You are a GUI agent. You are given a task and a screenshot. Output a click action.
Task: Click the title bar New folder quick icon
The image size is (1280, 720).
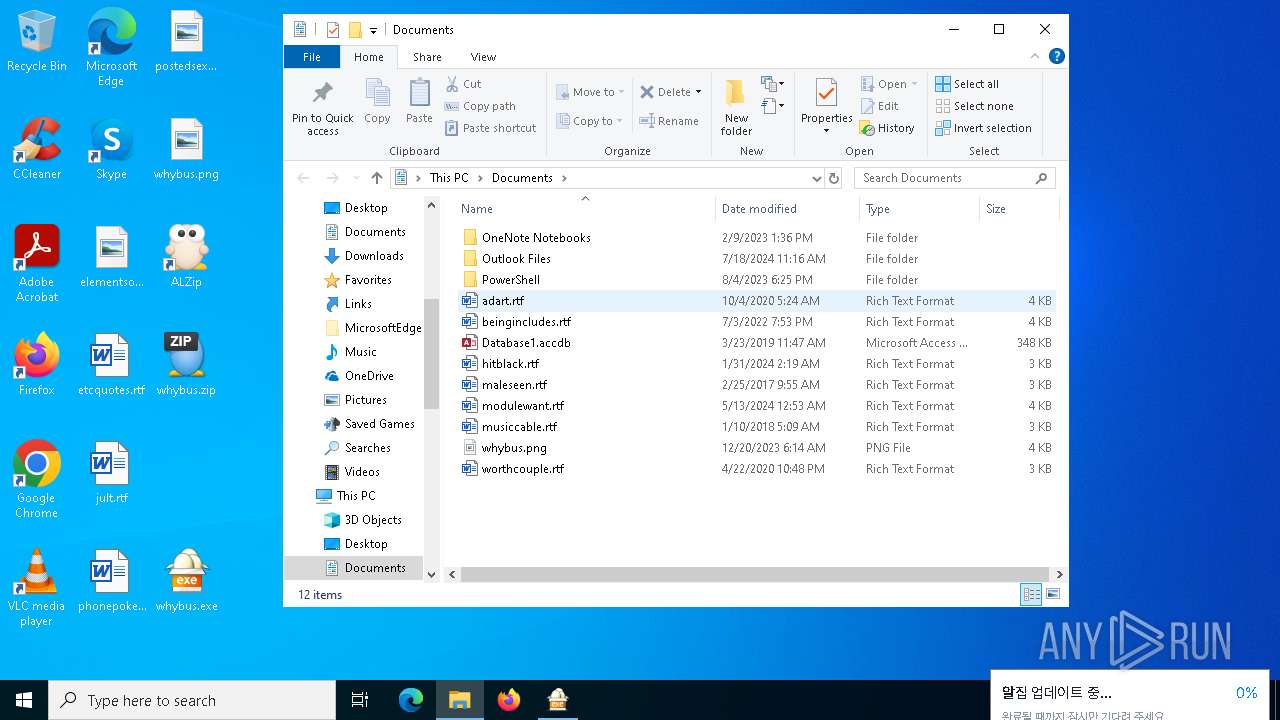coord(355,30)
